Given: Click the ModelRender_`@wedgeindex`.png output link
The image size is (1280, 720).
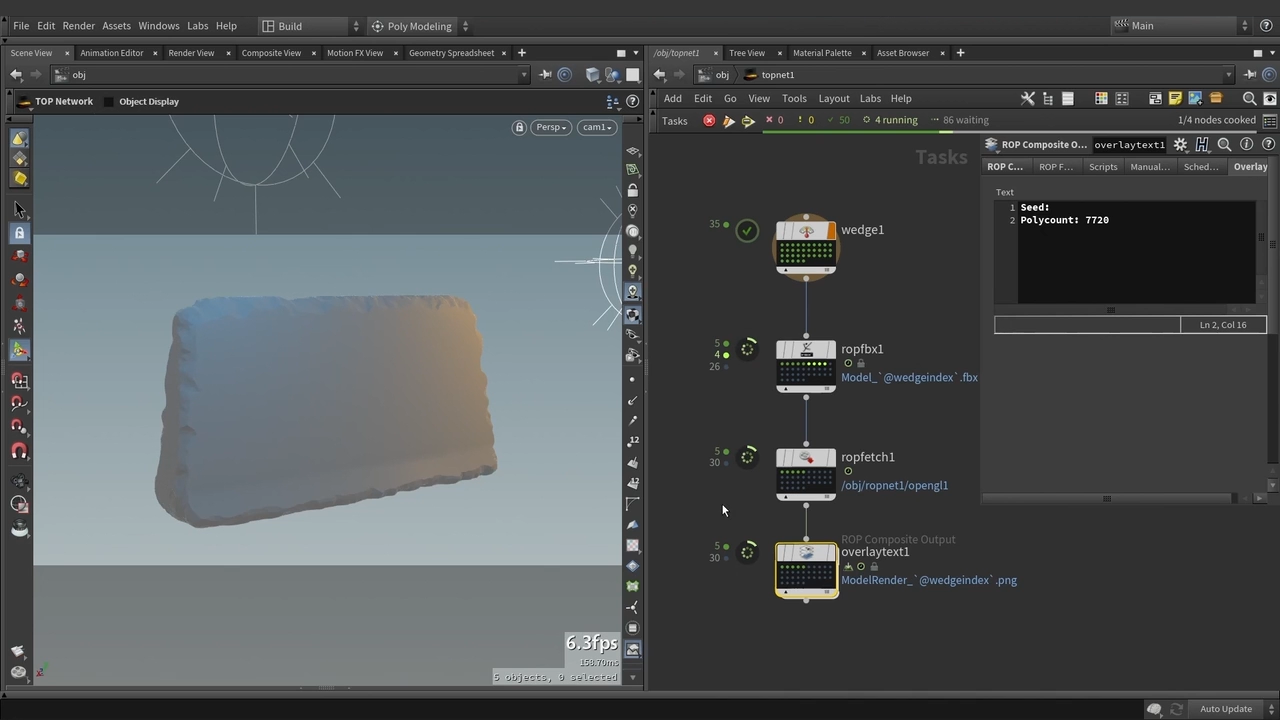Looking at the screenshot, I should point(929,580).
